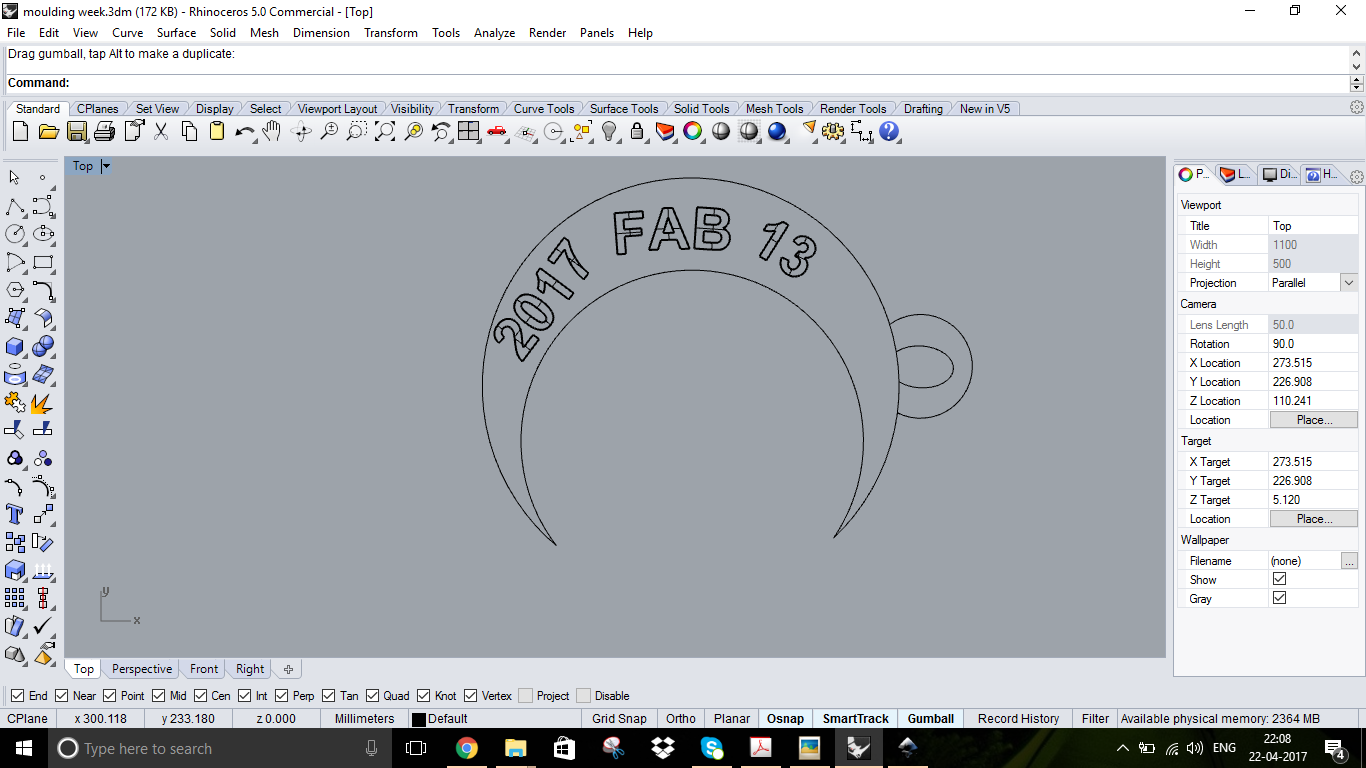The height and width of the screenshot is (768, 1366).
Task: Select the Pan view hand tool
Action: pyautogui.click(x=272, y=131)
